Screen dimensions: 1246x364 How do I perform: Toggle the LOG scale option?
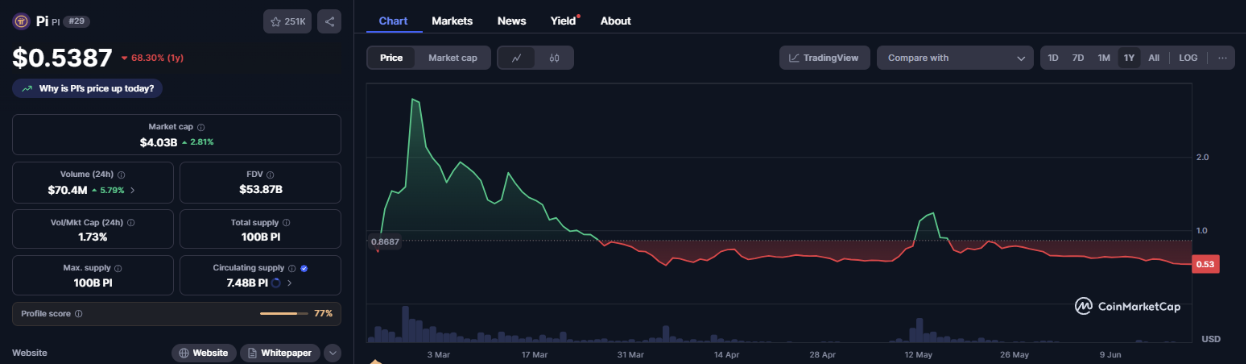coord(1188,58)
